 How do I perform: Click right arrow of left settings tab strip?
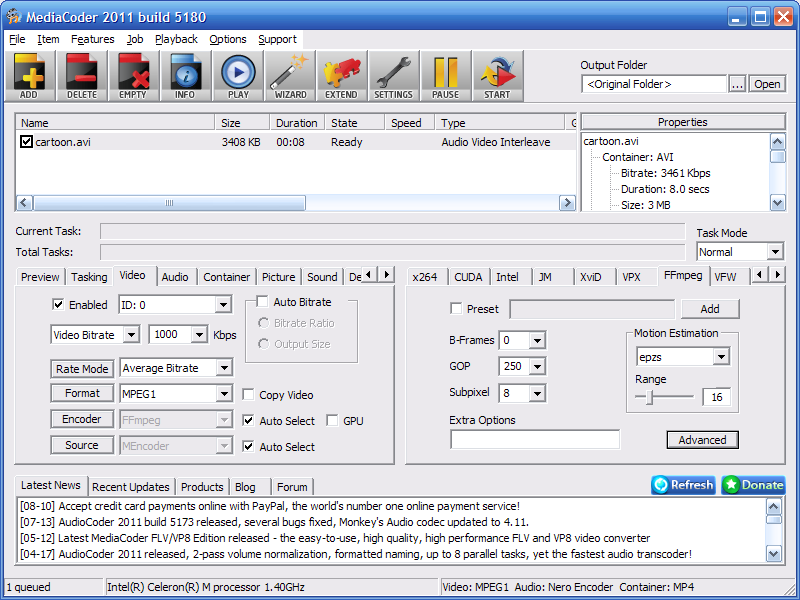387,274
